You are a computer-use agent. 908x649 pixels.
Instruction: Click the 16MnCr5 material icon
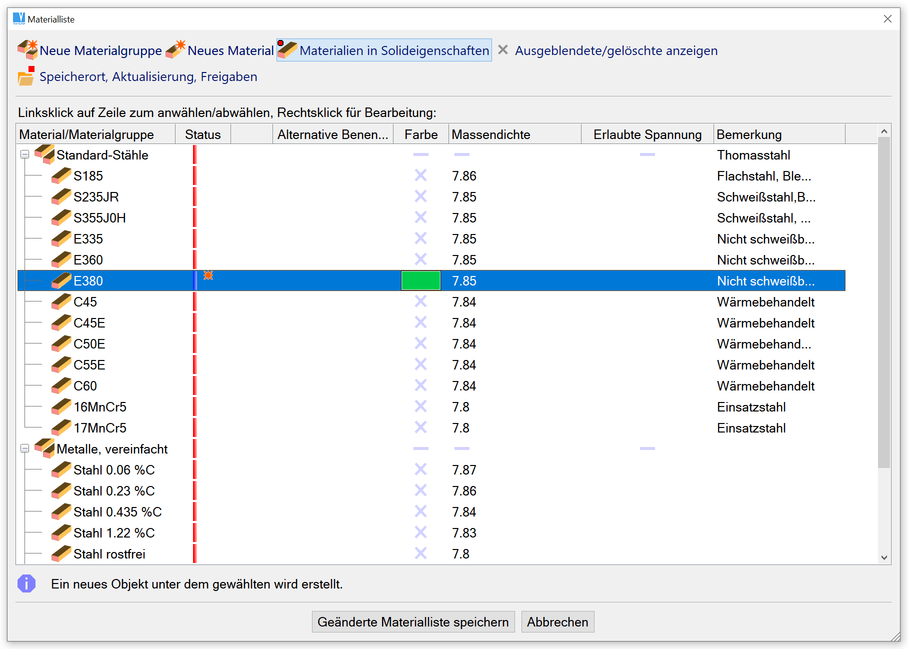coord(61,407)
